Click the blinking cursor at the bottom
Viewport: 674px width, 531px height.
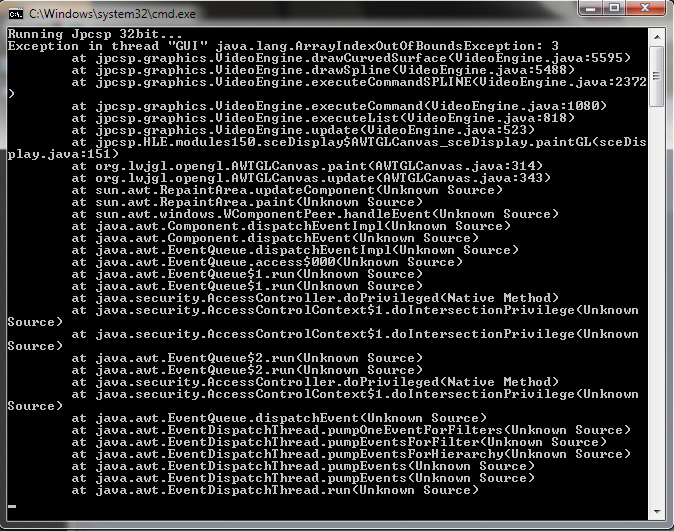click(x=12, y=506)
